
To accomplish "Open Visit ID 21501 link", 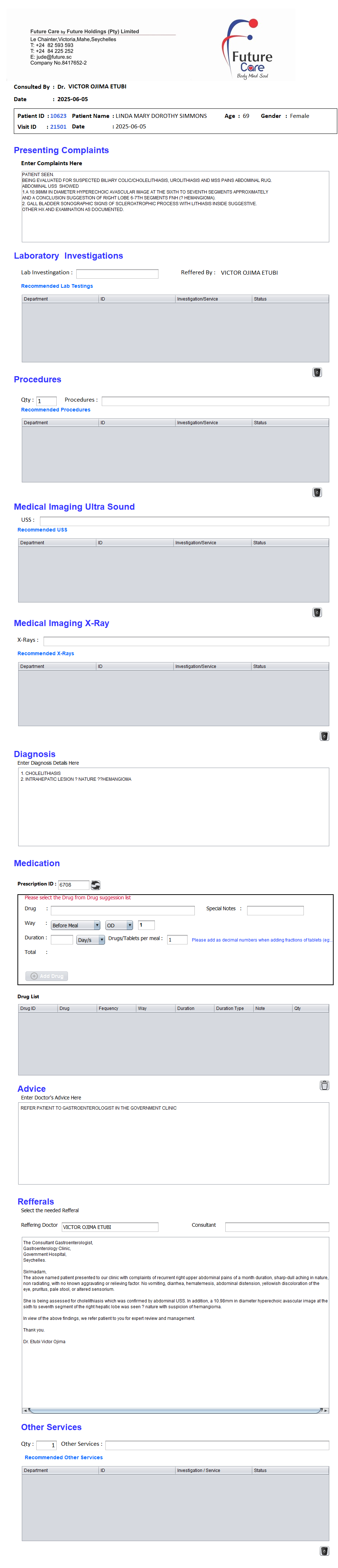I will click(x=59, y=127).
